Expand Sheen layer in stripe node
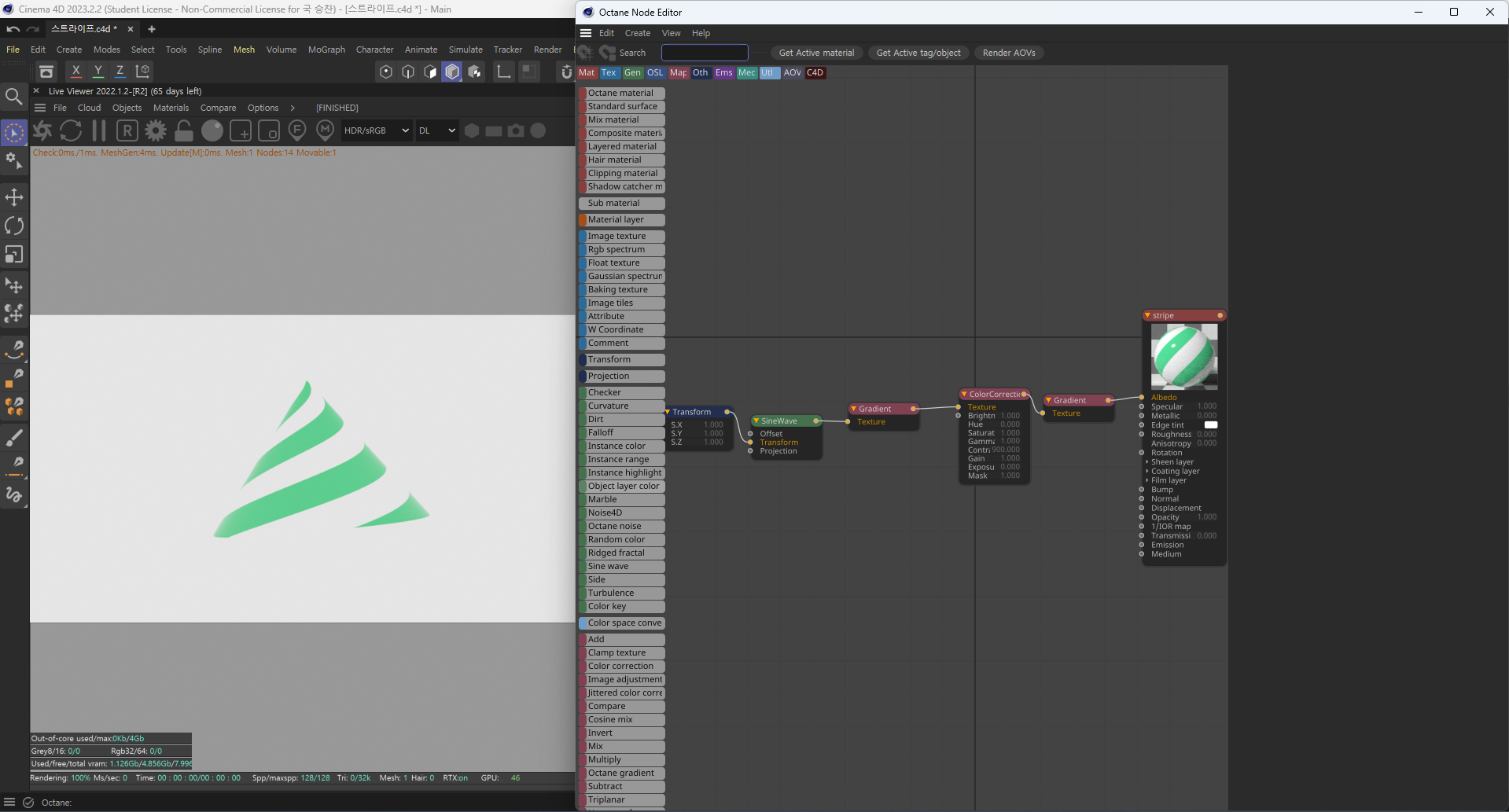Screen dimensions: 1509x812 point(1146,462)
